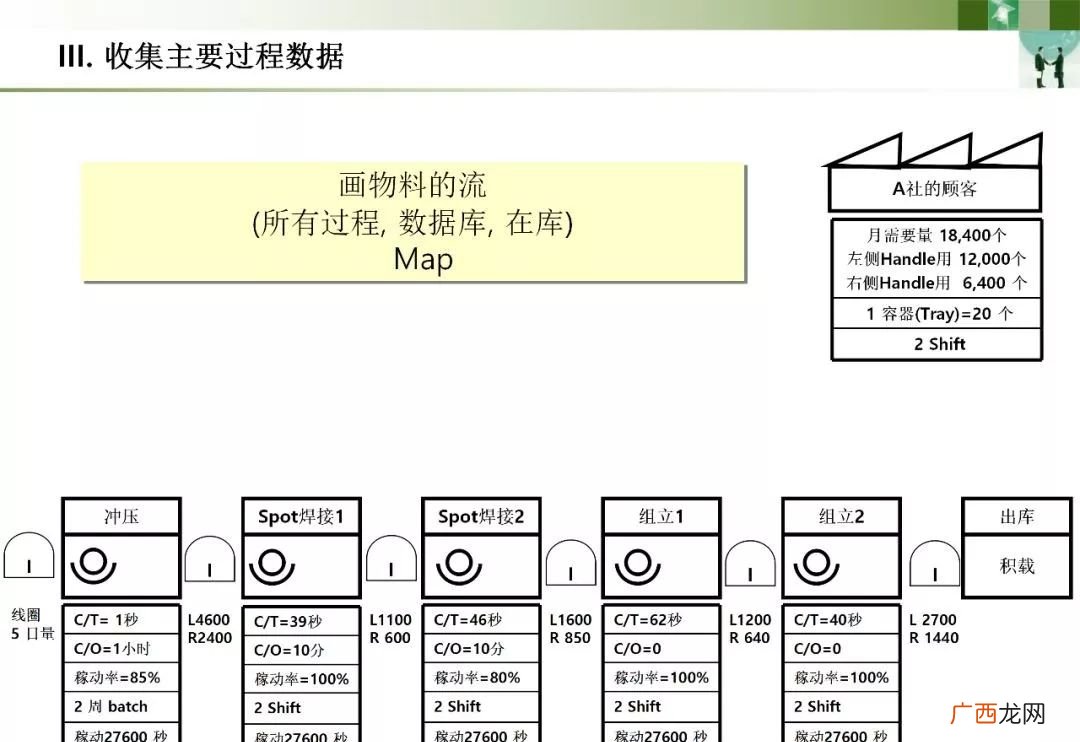Click the slide heading III. 收集主要过程数据
The width and height of the screenshot is (1080, 742).
[200, 56]
